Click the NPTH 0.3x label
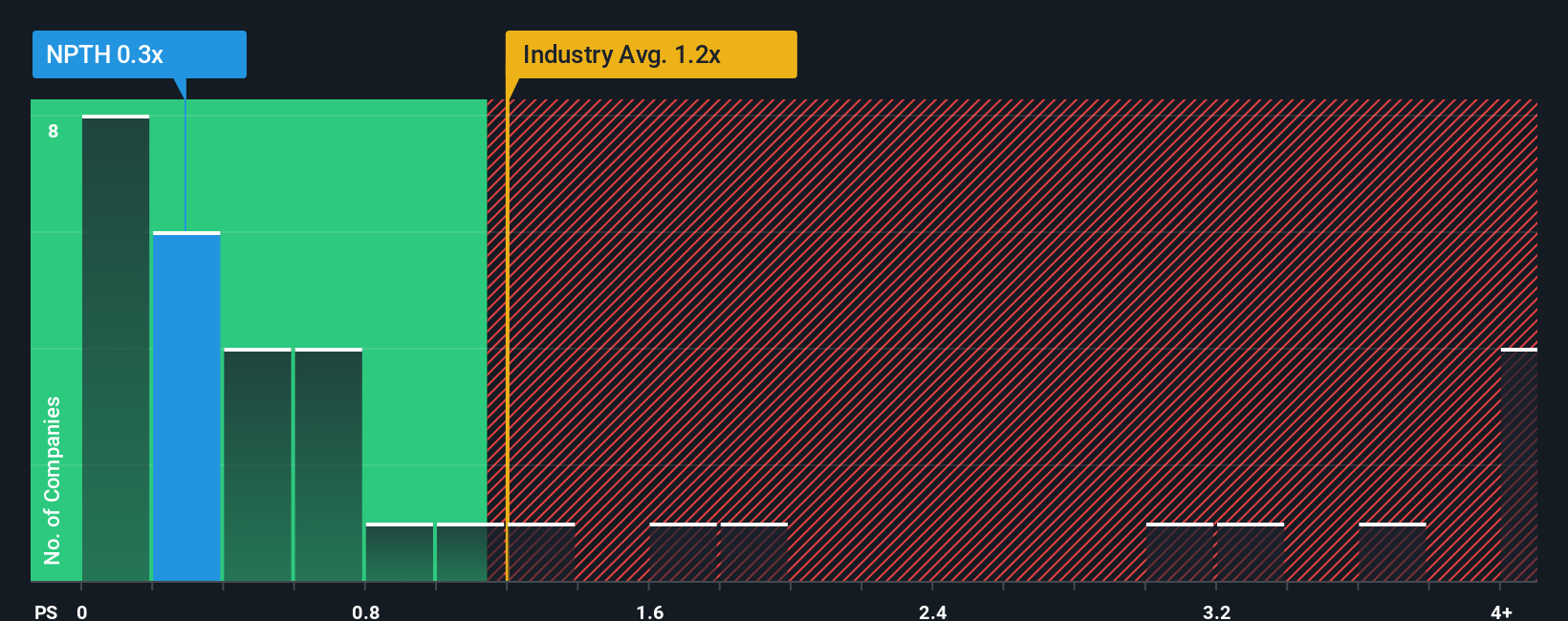1568x621 pixels. coord(140,54)
